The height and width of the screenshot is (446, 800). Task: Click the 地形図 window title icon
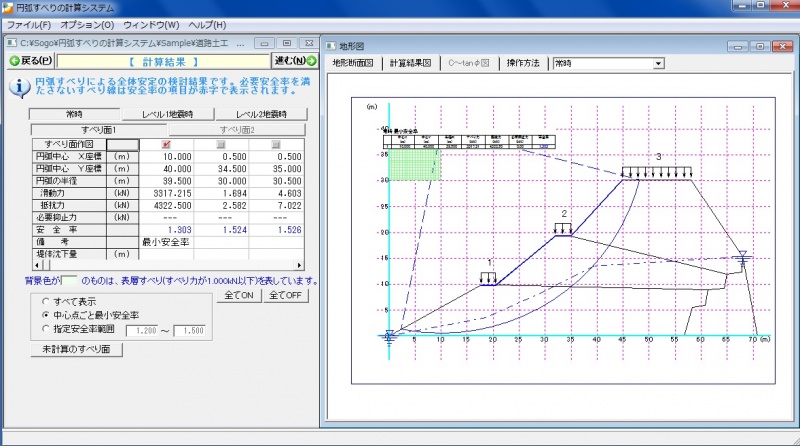coord(331,46)
